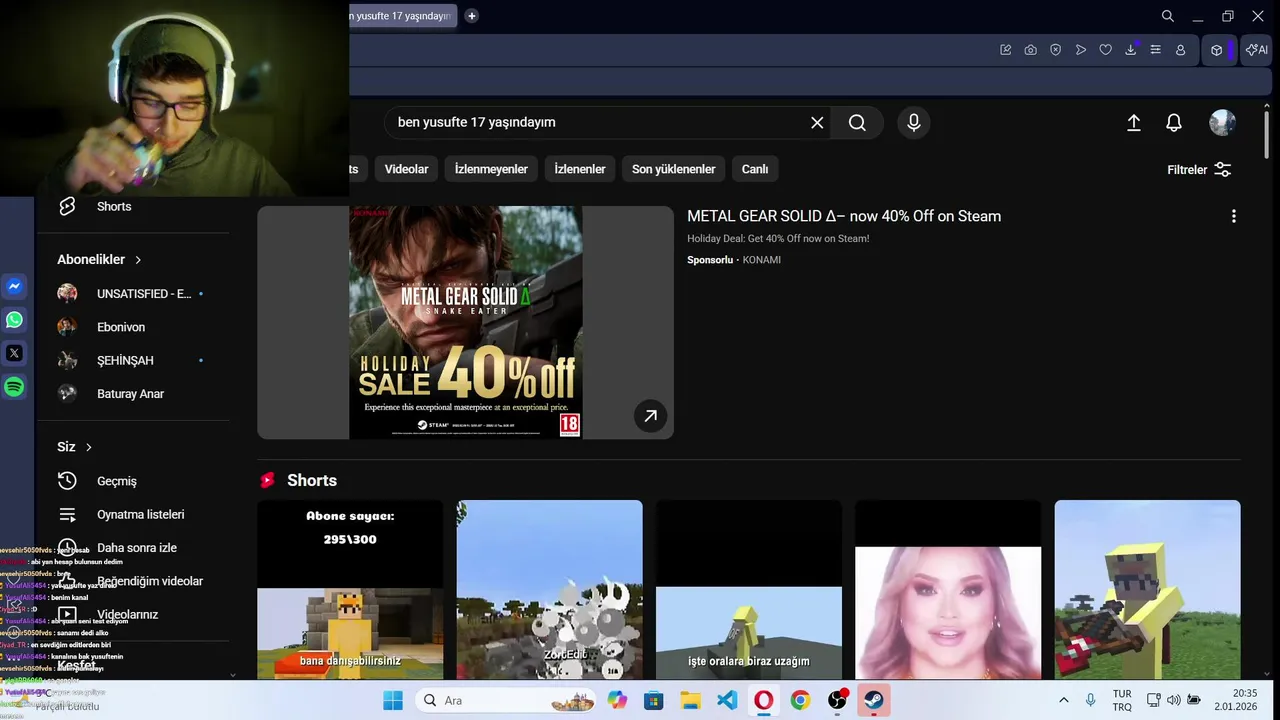This screenshot has width=1280, height=720.
Task: Open the YouTube account avatar menu
Action: 1222,122
